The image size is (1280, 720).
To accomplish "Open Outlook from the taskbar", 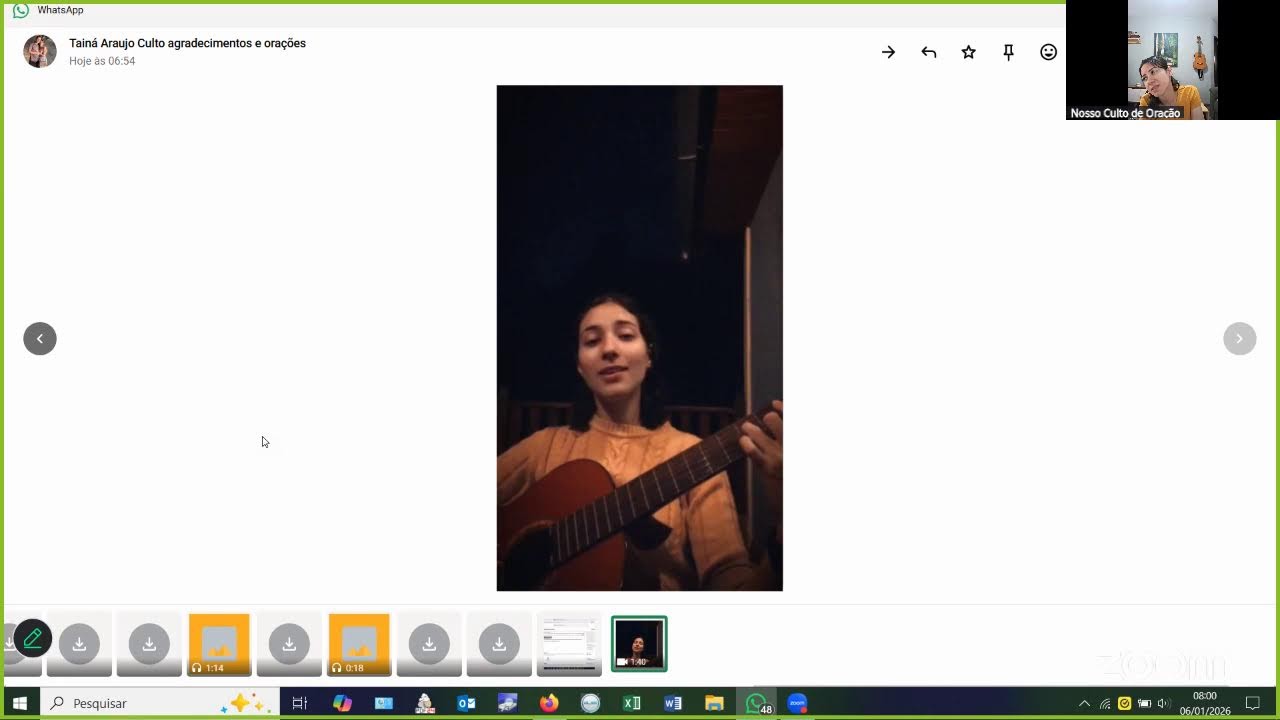I will 466,703.
